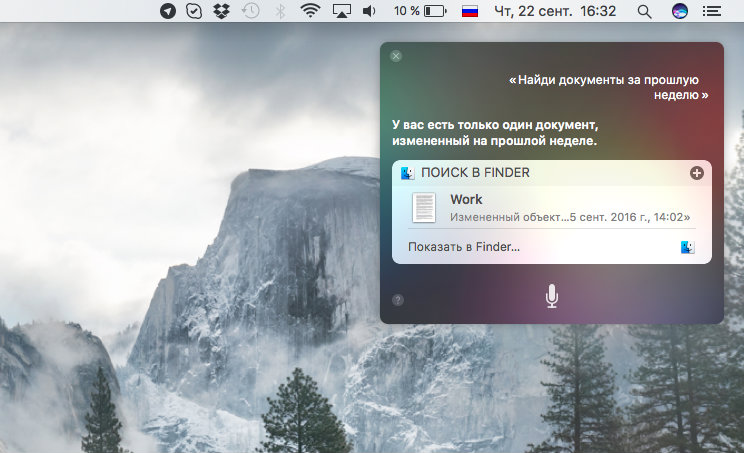This screenshot has width=744, height=453.
Task: Switch input source via Russian flag
Action: tap(470, 11)
